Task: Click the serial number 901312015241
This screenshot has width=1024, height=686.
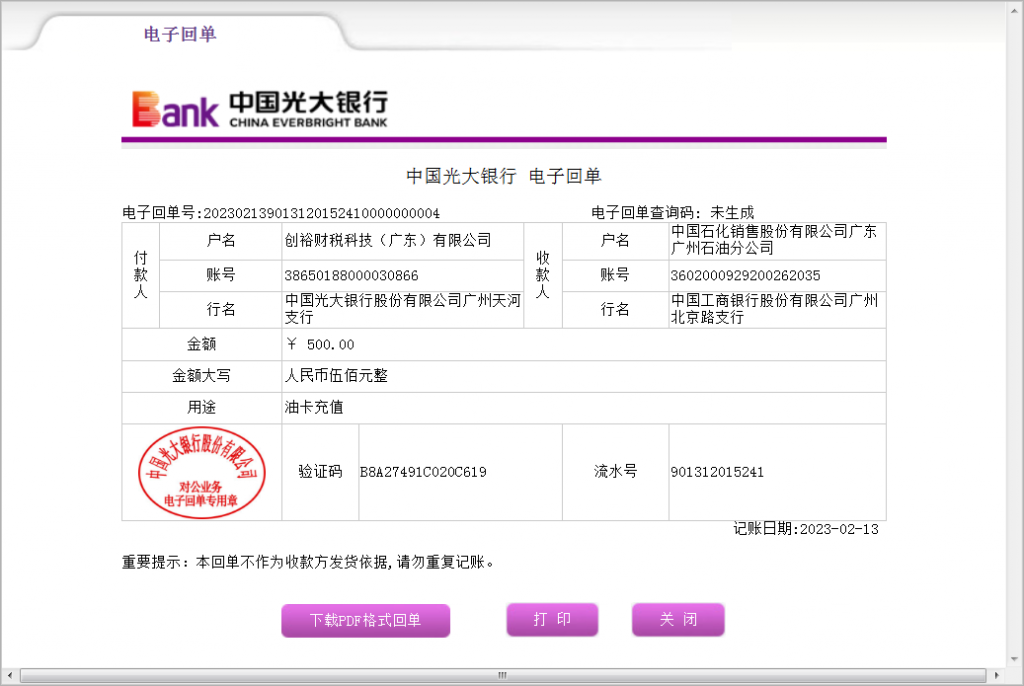Action: [x=716, y=472]
